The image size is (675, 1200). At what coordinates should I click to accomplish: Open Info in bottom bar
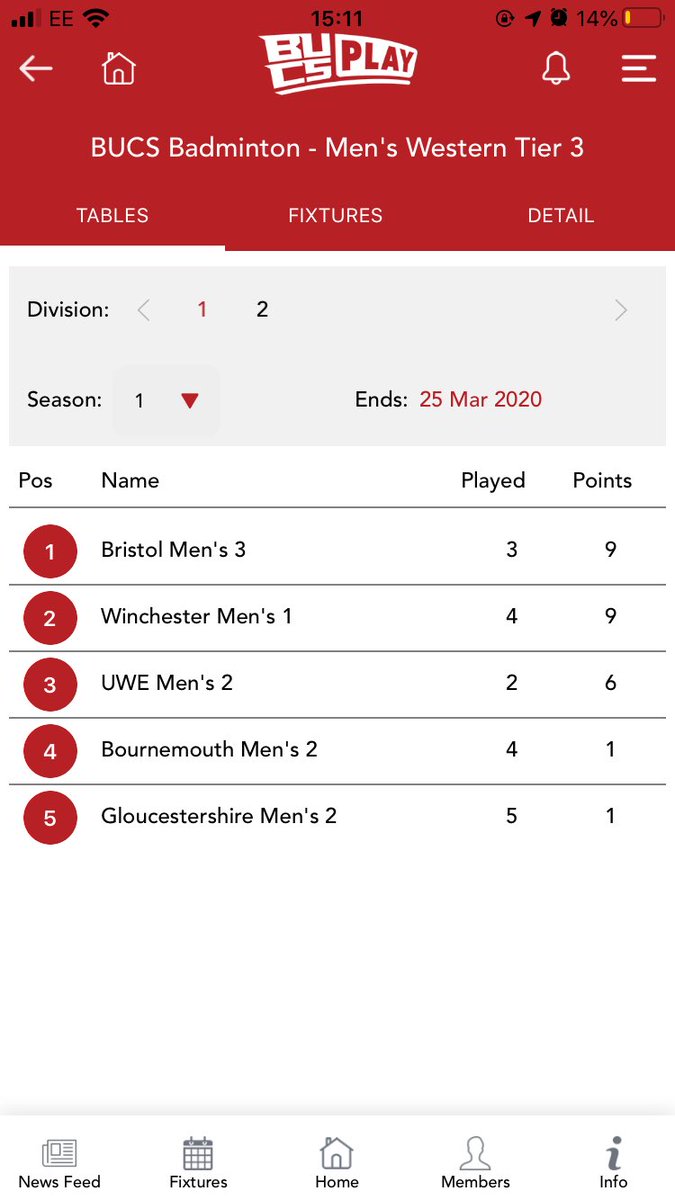[613, 1164]
